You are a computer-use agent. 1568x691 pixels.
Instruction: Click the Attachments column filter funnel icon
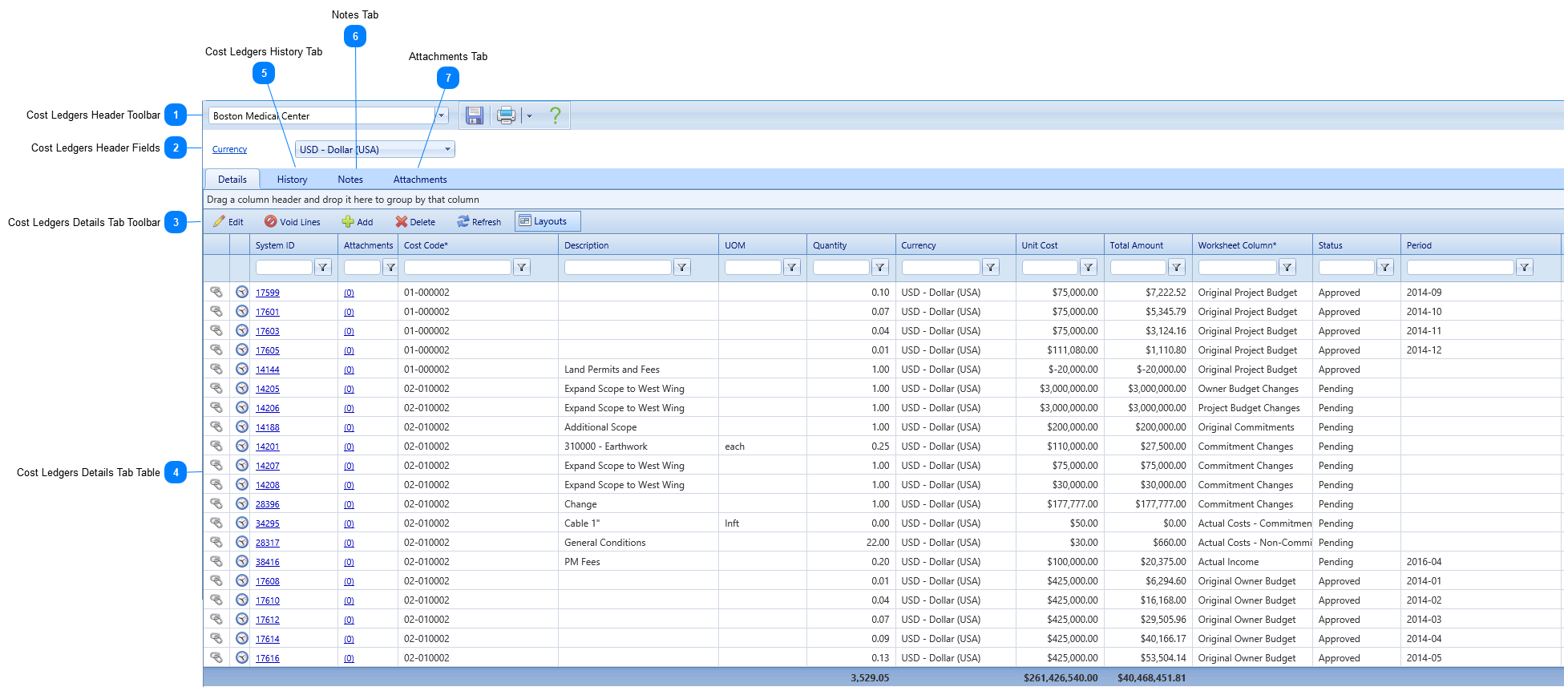[390, 268]
